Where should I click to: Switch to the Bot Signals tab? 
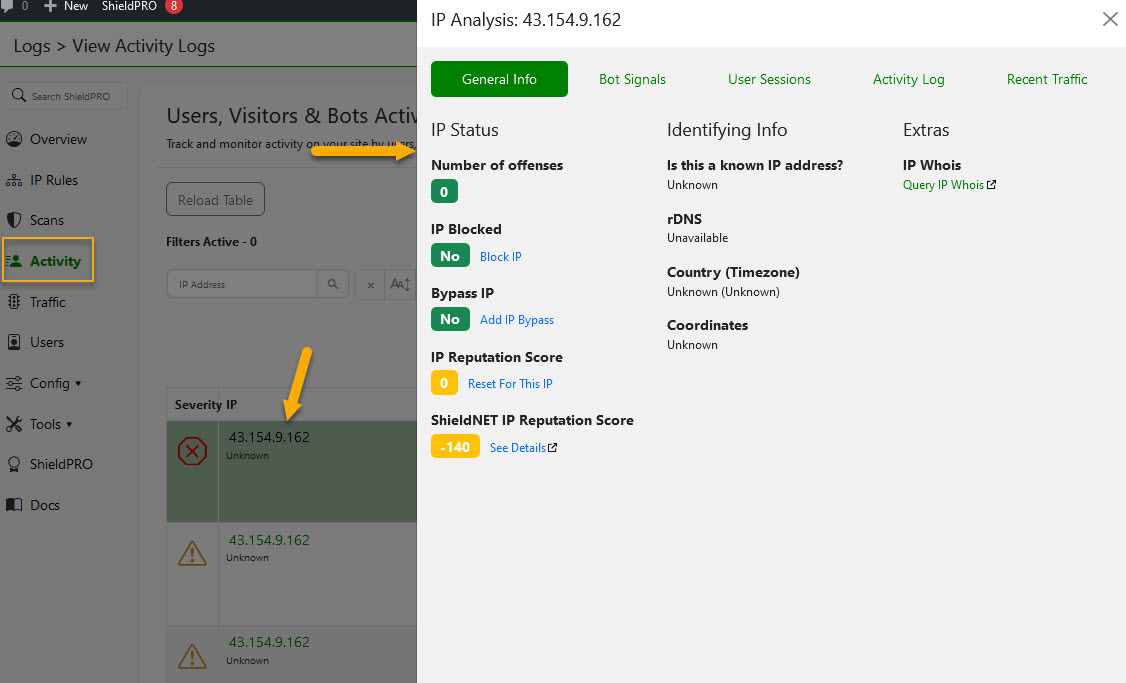click(x=632, y=79)
